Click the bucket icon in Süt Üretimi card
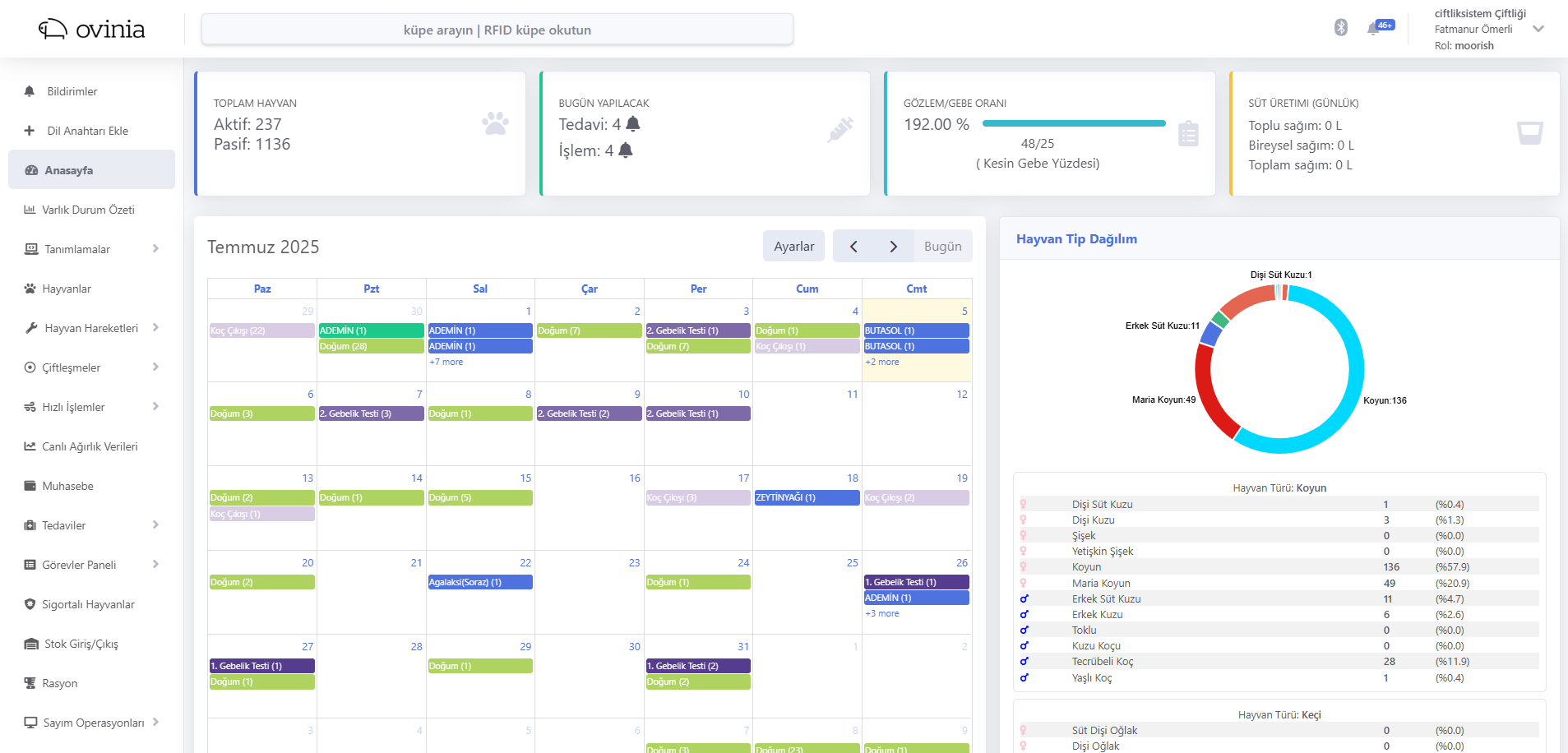The image size is (1568, 753). 1530,132
